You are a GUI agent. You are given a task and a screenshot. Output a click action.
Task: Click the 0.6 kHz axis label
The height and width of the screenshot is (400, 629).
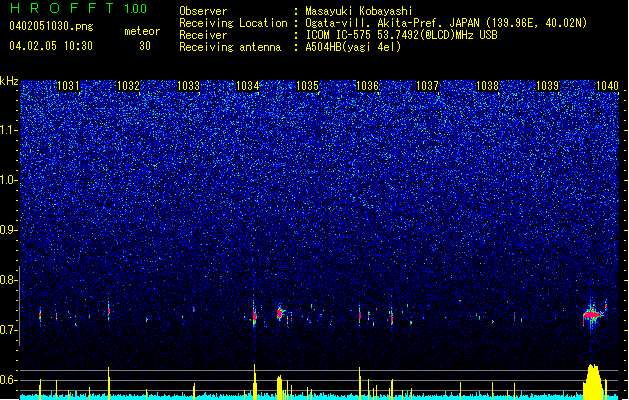[8, 380]
